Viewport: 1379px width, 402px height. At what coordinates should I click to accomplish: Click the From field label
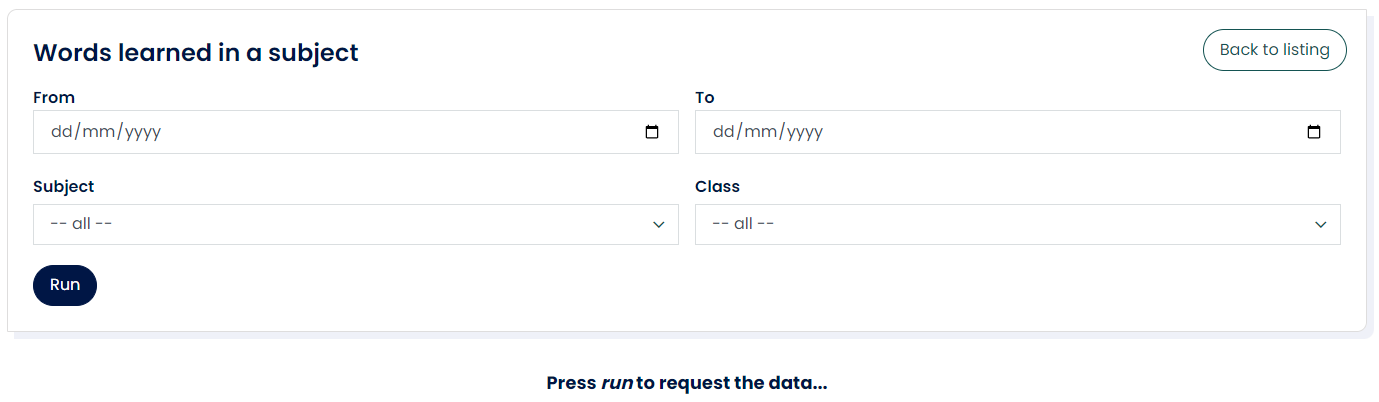click(54, 98)
